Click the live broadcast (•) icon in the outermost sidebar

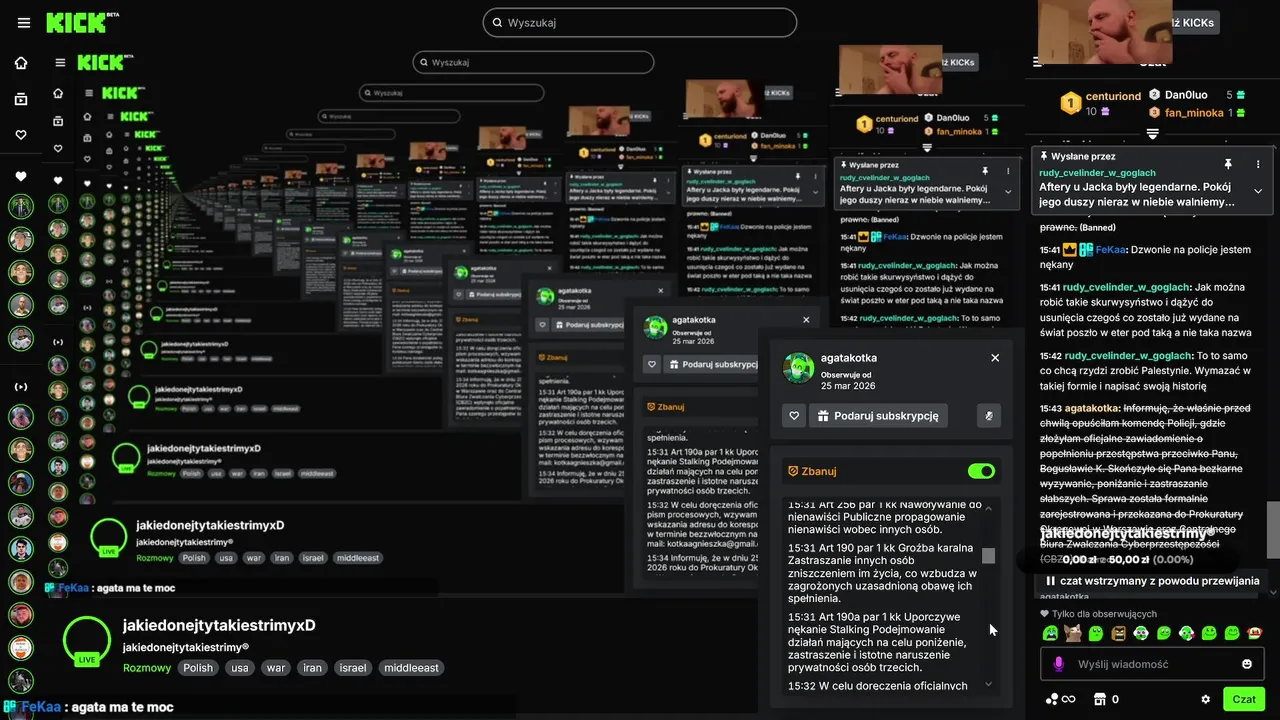21,387
